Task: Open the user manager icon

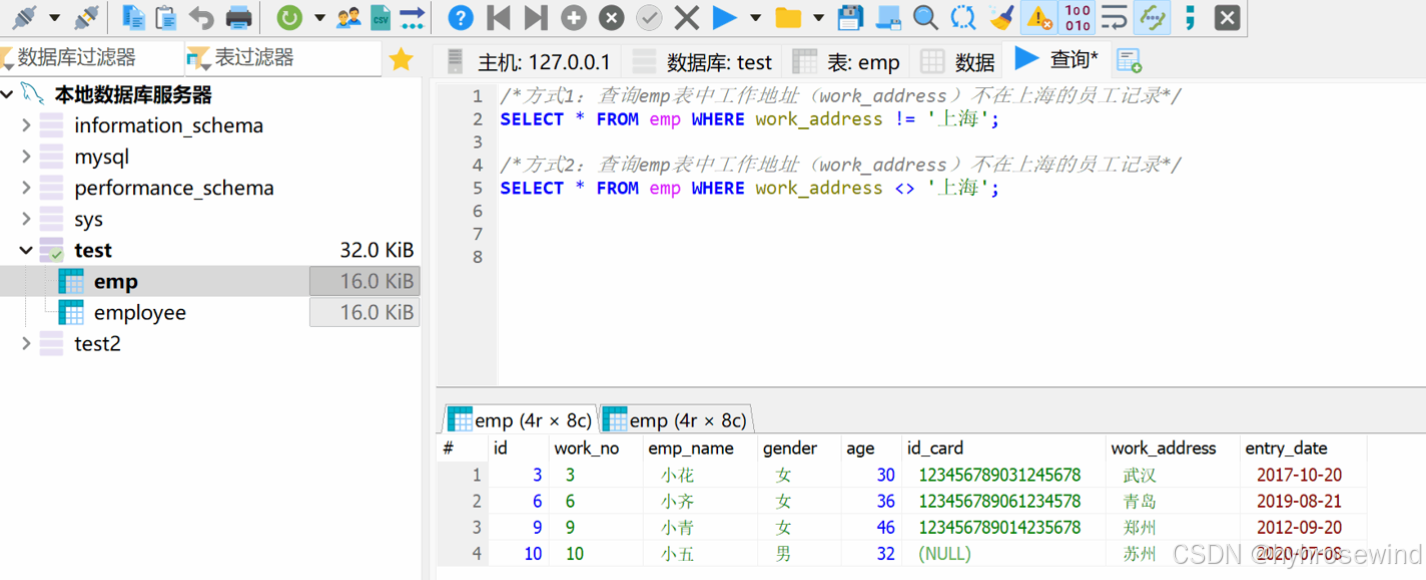Action: [x=348, y=17]
